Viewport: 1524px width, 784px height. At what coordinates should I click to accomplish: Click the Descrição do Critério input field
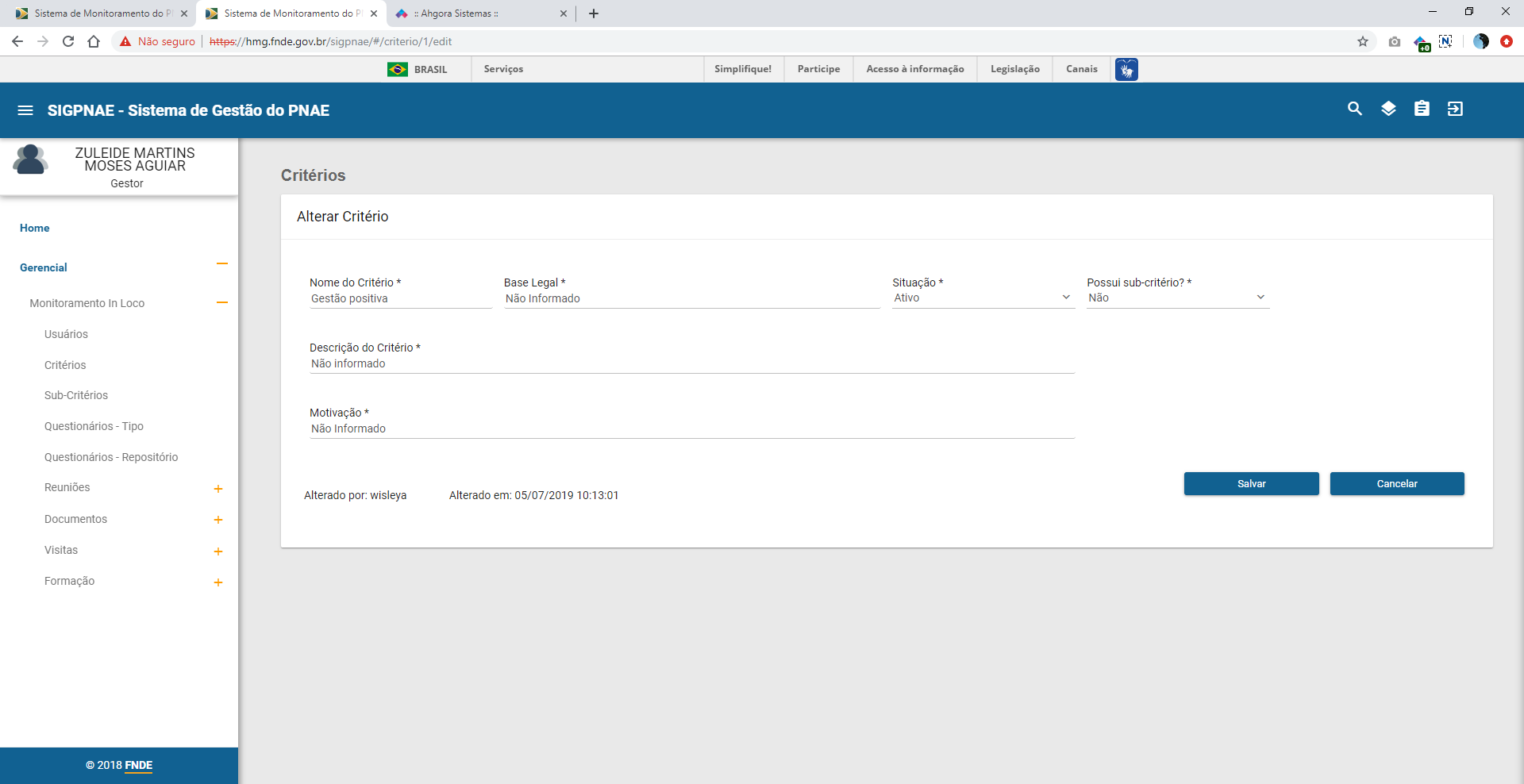(x=691, y=364)
